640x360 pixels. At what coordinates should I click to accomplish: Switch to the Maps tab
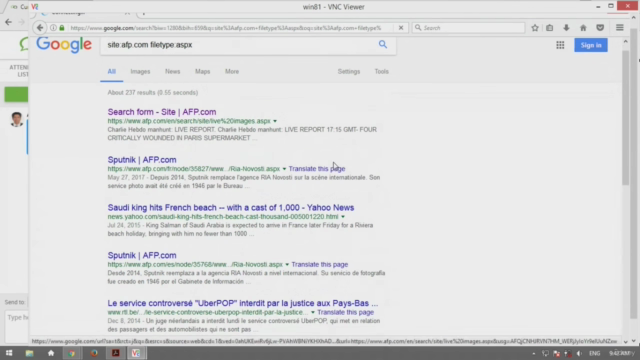[202, 71]
